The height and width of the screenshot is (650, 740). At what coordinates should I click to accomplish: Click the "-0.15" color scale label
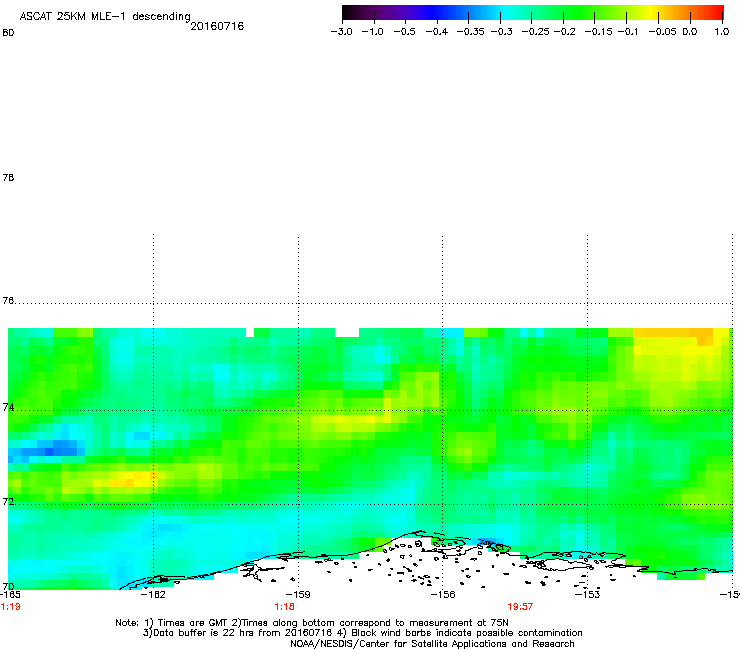[598, 32]
